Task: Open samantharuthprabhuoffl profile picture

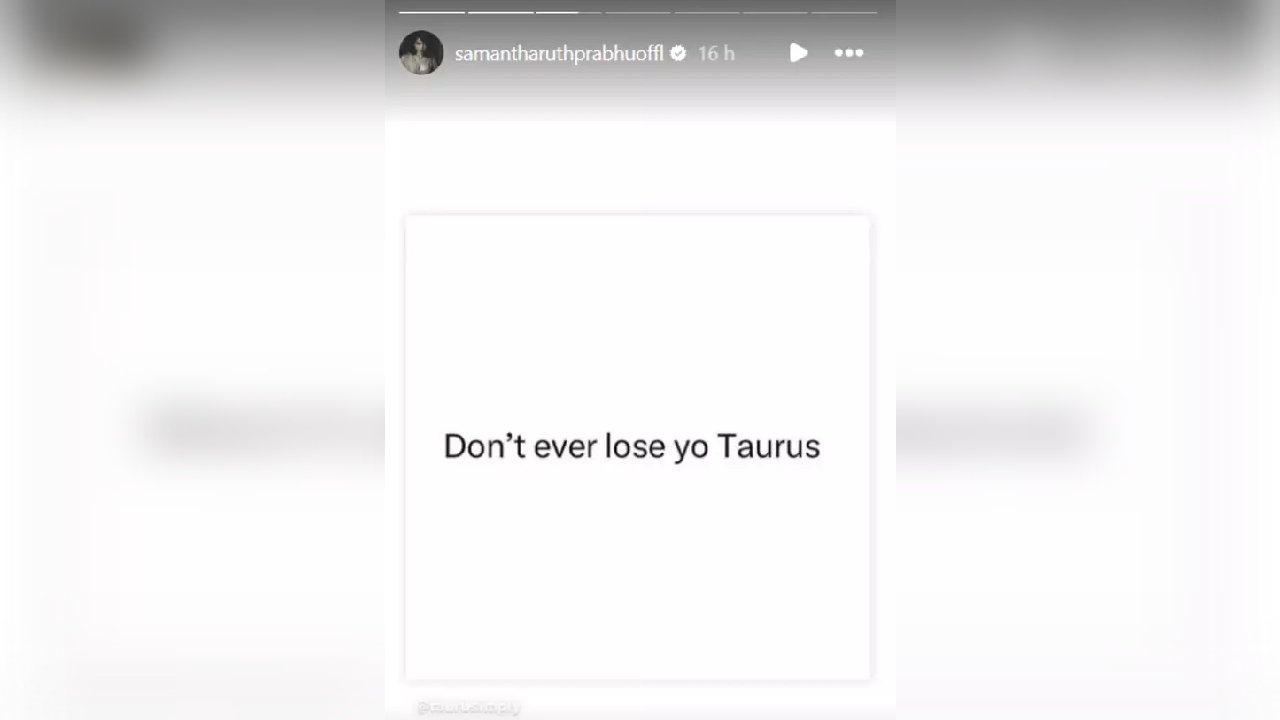Action: click(421, 53)
